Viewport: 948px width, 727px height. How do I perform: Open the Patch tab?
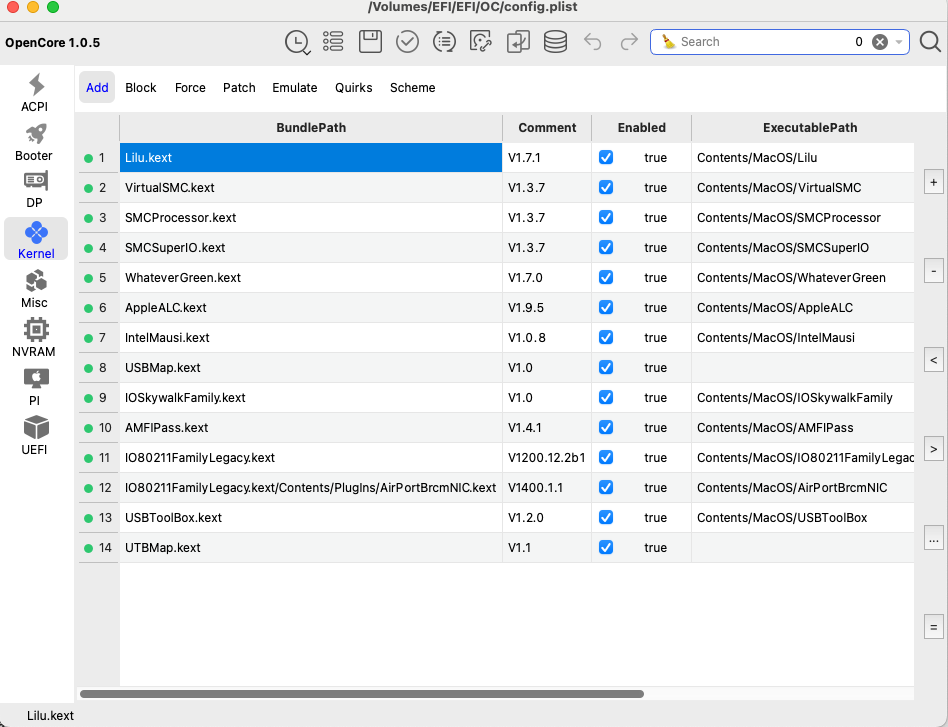tap(239, 88)
